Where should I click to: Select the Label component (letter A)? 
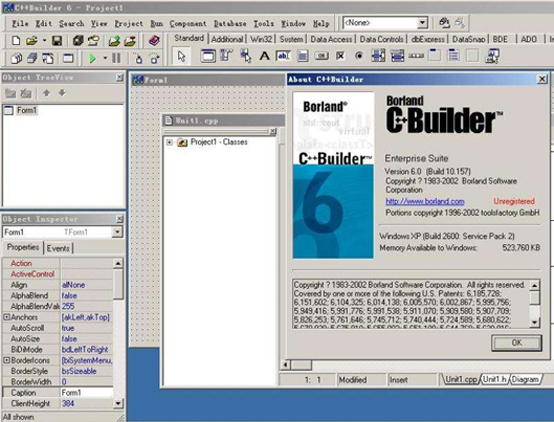[x=264, y=56]
